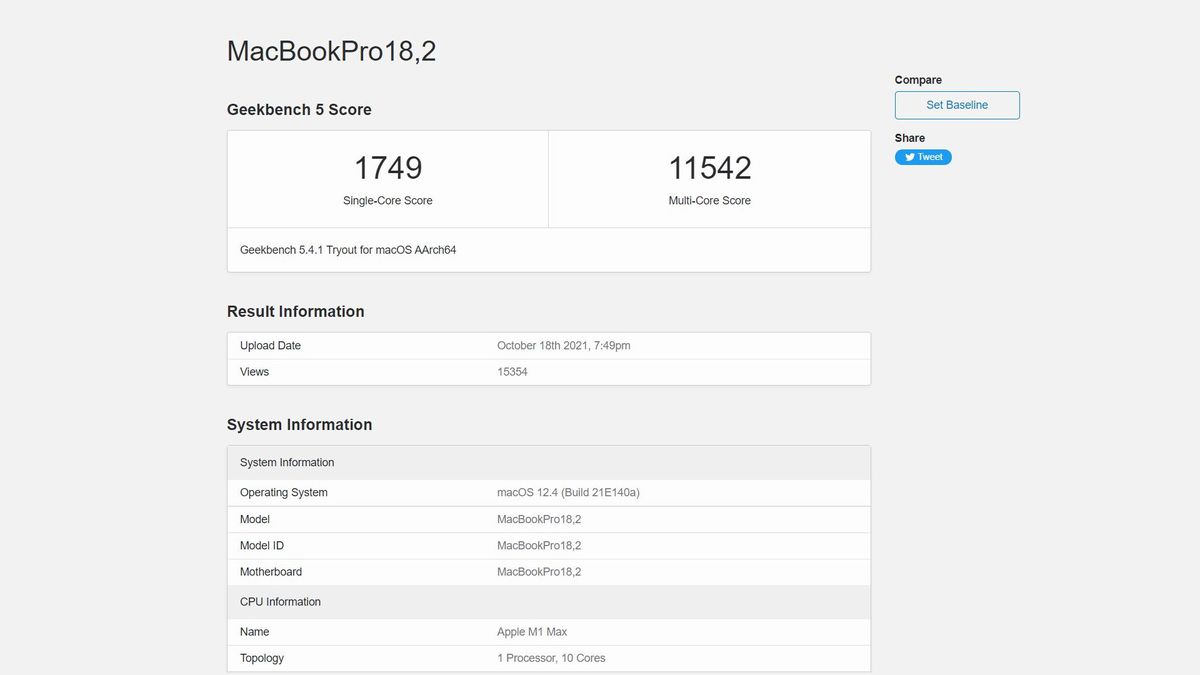The image size is (1200, 675).
Task: Share this result using the Tweet button
Action: point(923,157)
